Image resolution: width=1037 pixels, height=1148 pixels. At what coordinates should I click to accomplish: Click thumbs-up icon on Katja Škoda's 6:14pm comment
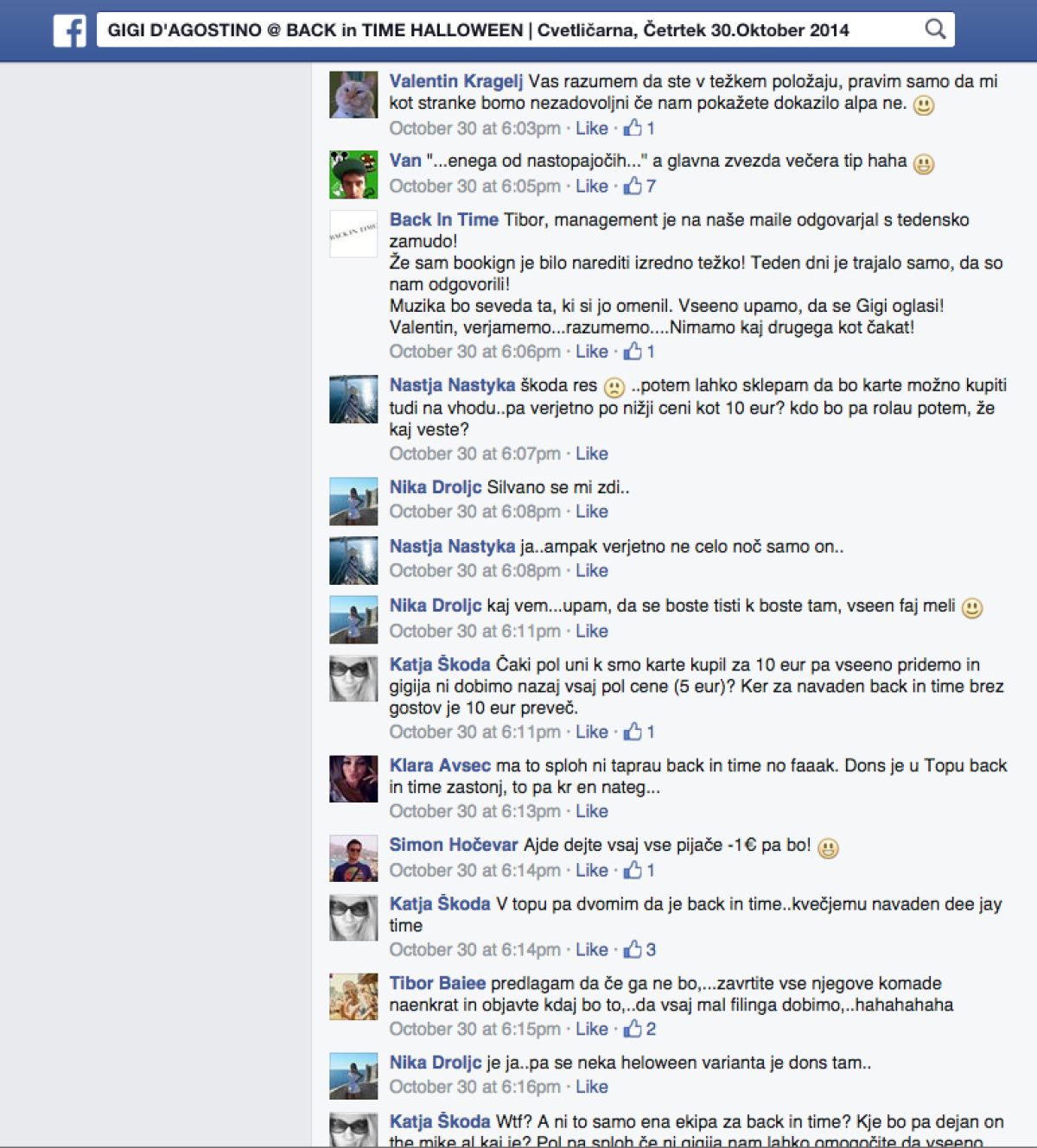pyautogui.click(x=633, y=949)
